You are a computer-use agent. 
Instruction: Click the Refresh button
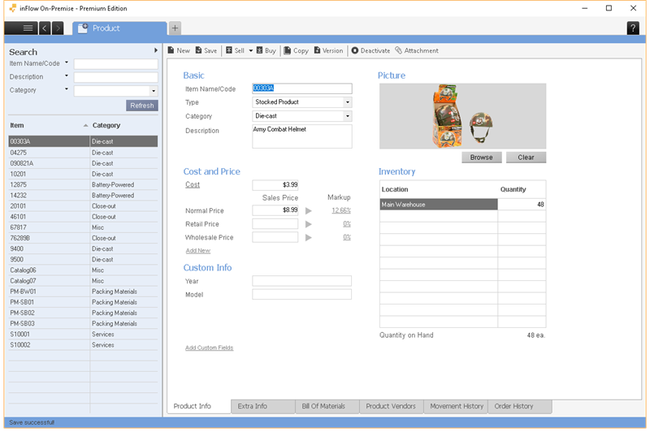tap(142, 106)
